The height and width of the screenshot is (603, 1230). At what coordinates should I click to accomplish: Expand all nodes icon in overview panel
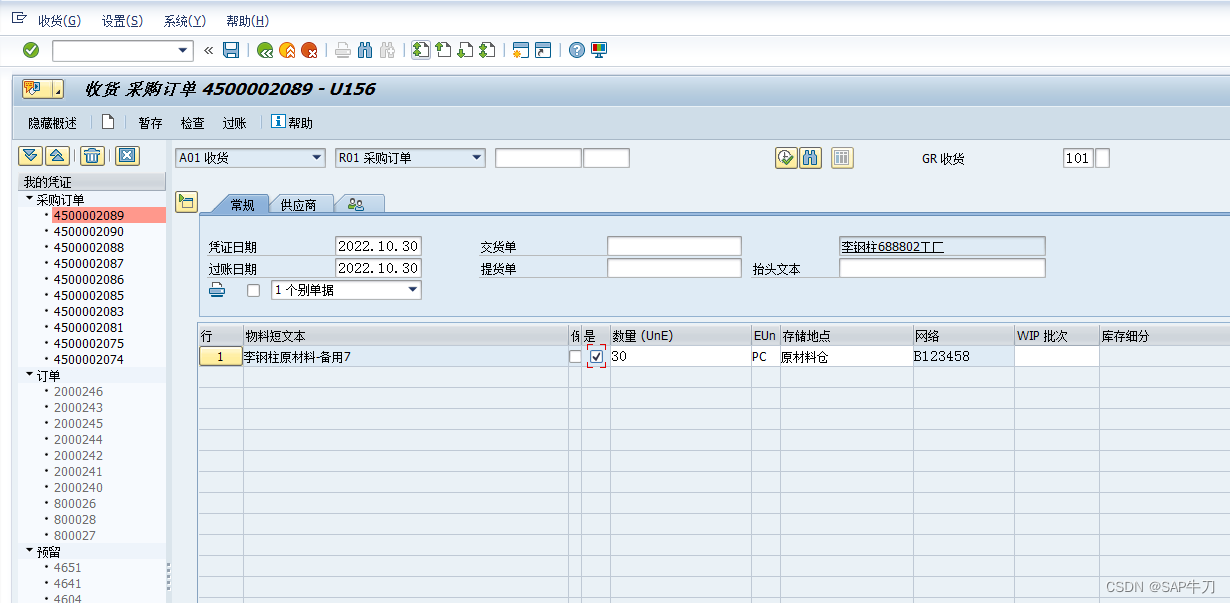[30, 155]
